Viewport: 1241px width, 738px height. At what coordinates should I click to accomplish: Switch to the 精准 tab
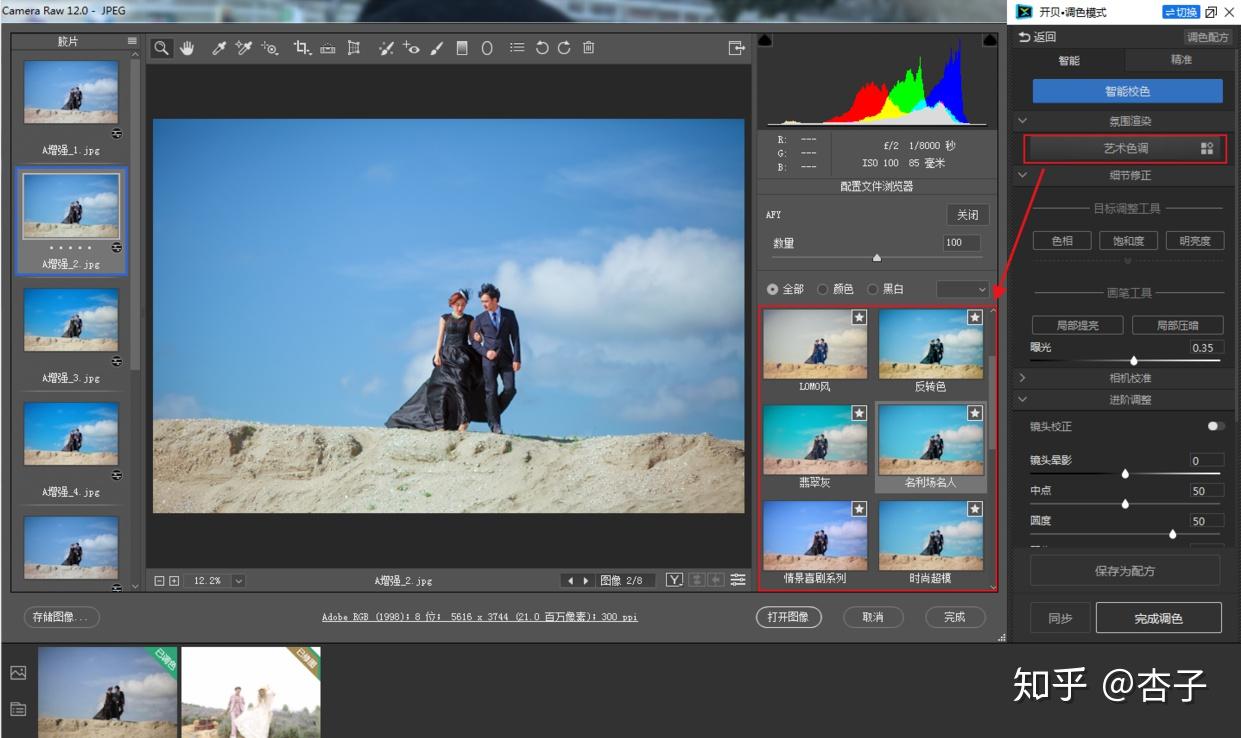click(1181, 61)
